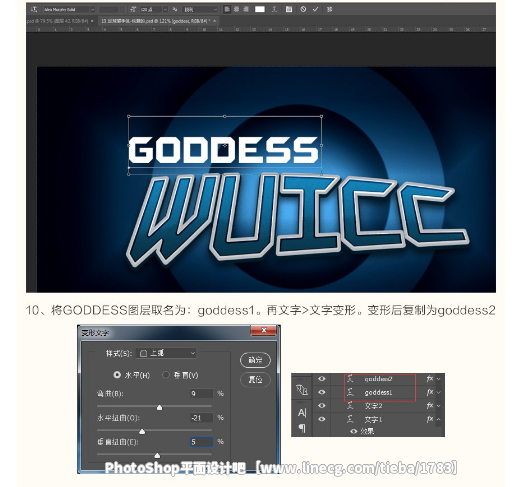The height and width of the screenshot is (487, 513).
Task: Confirm with the top button in warp dialog
Action: [255, 360]
